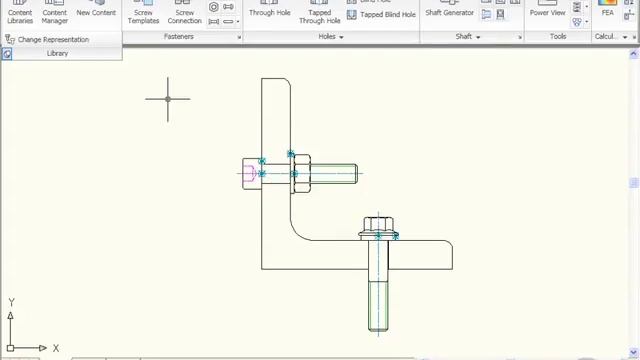Click the Tools panel title
Viewport: 640px width, 360px height.
tap(558, 37)
